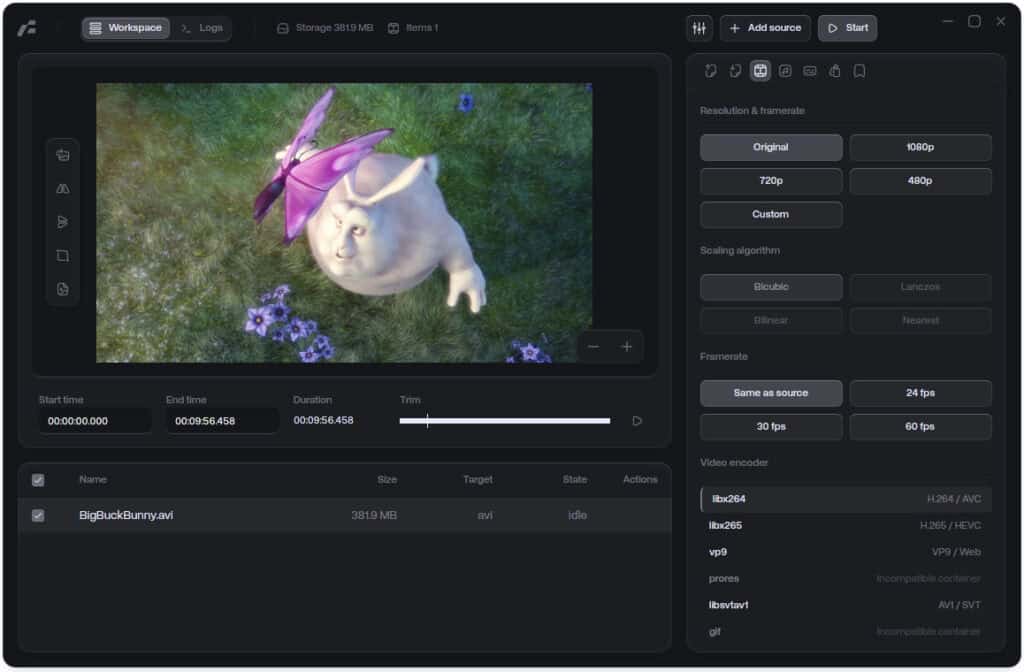Choose Custom resolution

771,215
